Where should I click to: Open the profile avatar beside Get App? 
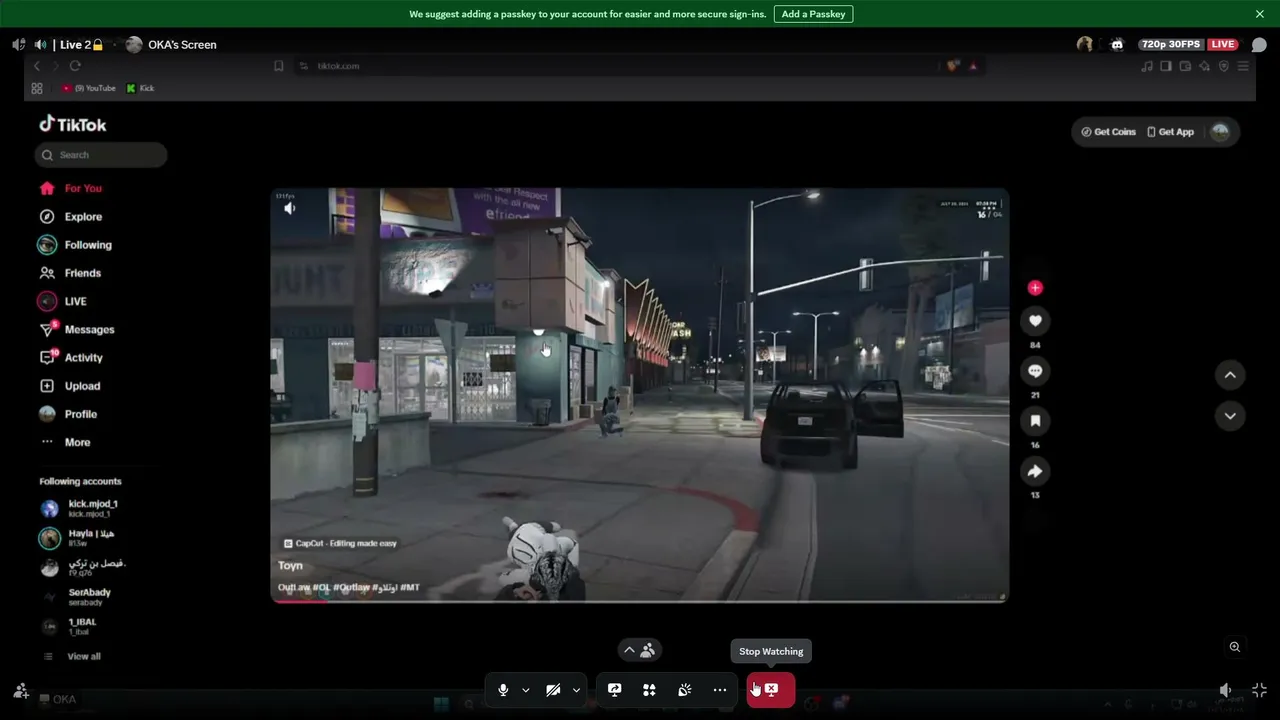pyautogui.click(x=1220, y=132)
